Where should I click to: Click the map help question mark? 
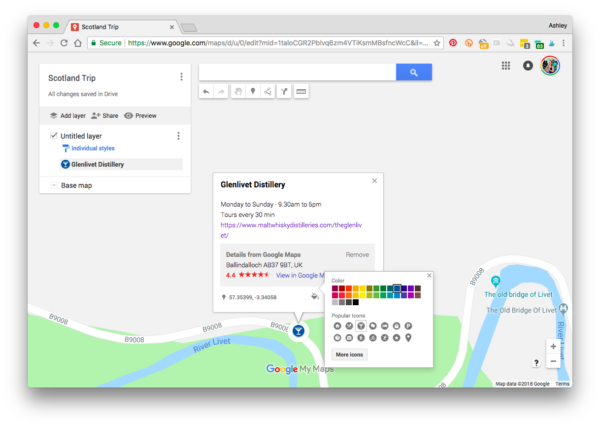pyautogui.click(x=536, y=363)
